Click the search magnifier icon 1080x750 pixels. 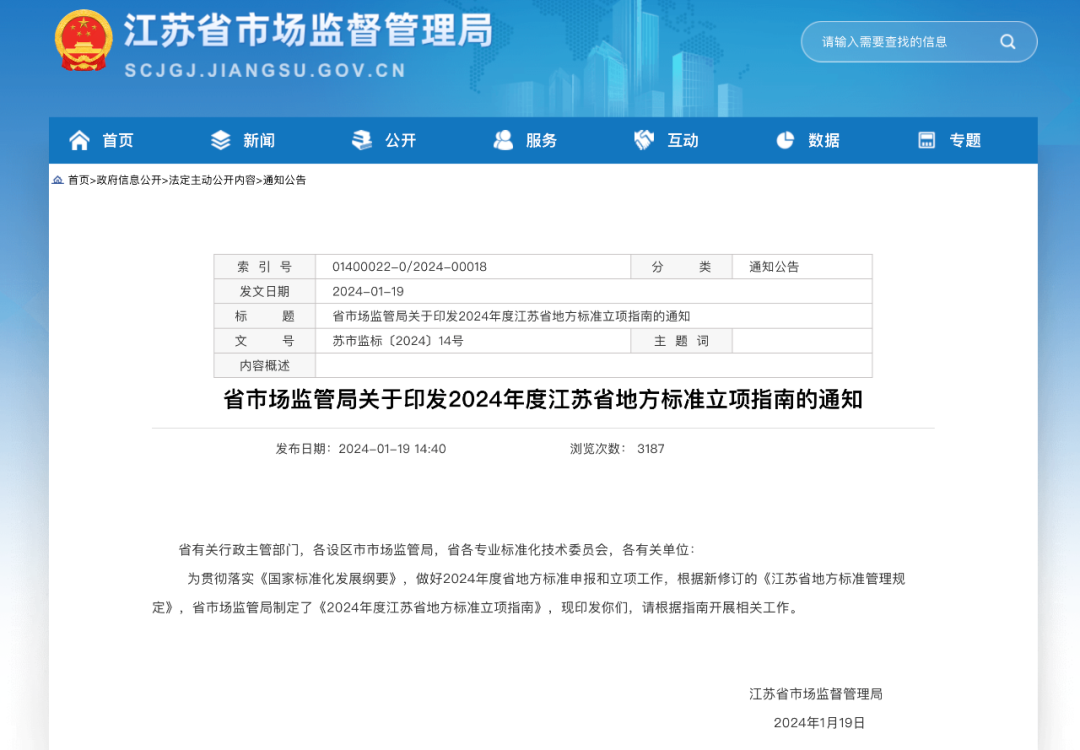click(1008, 42)
